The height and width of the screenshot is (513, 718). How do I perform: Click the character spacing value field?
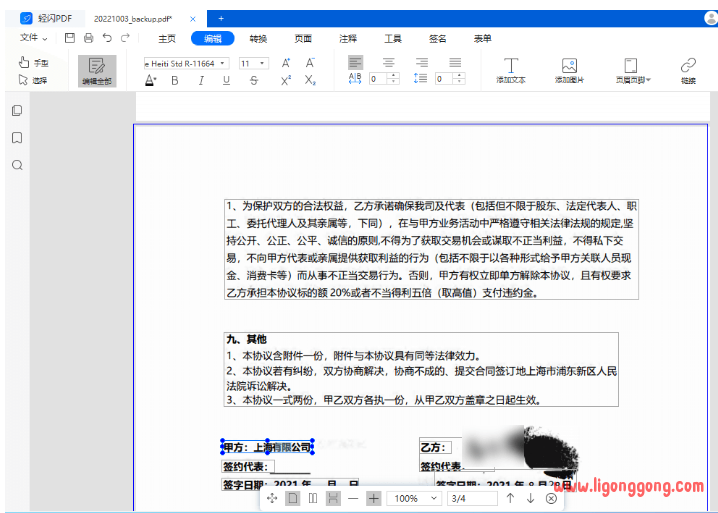378,79
